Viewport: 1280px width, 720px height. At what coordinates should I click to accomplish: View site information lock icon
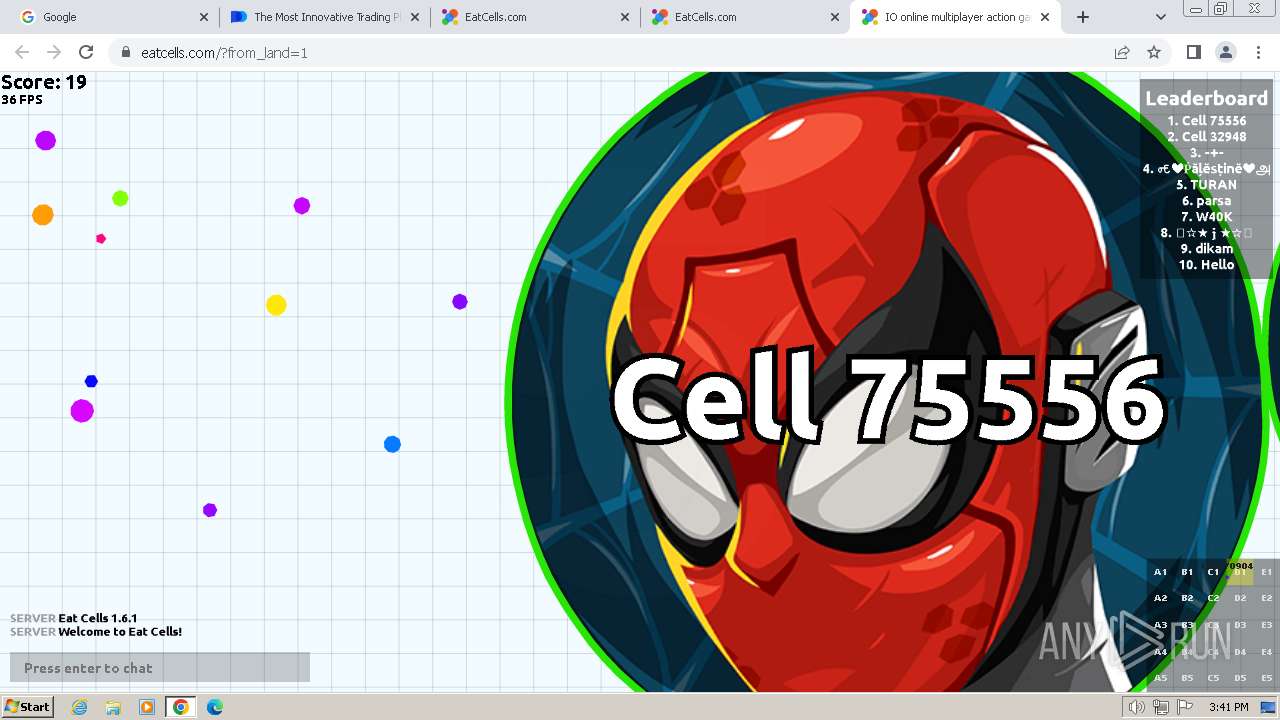[x=124, y=52]
